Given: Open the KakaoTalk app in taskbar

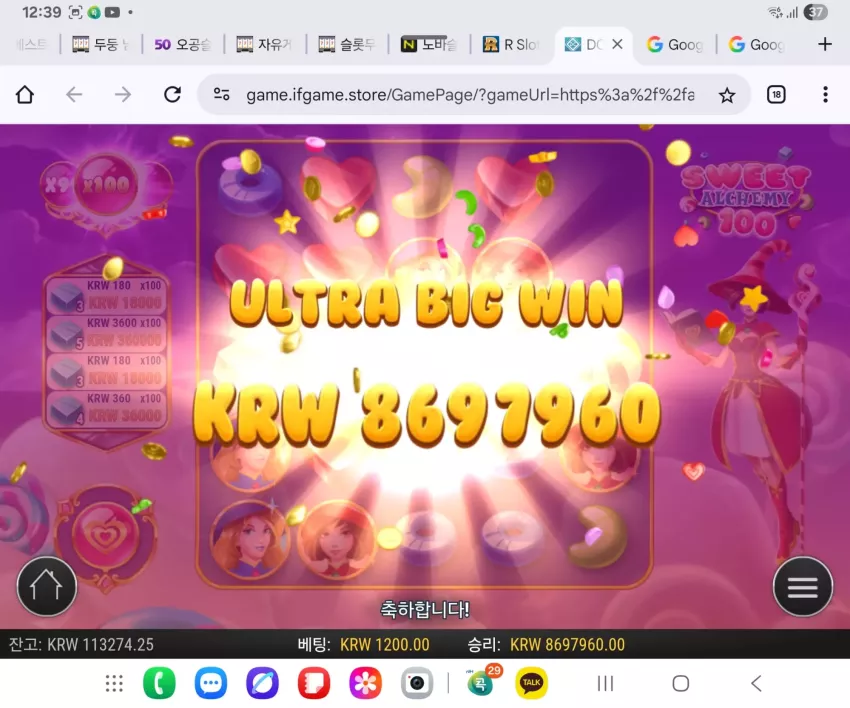Looking at the screenshot, I should (531, 683).
